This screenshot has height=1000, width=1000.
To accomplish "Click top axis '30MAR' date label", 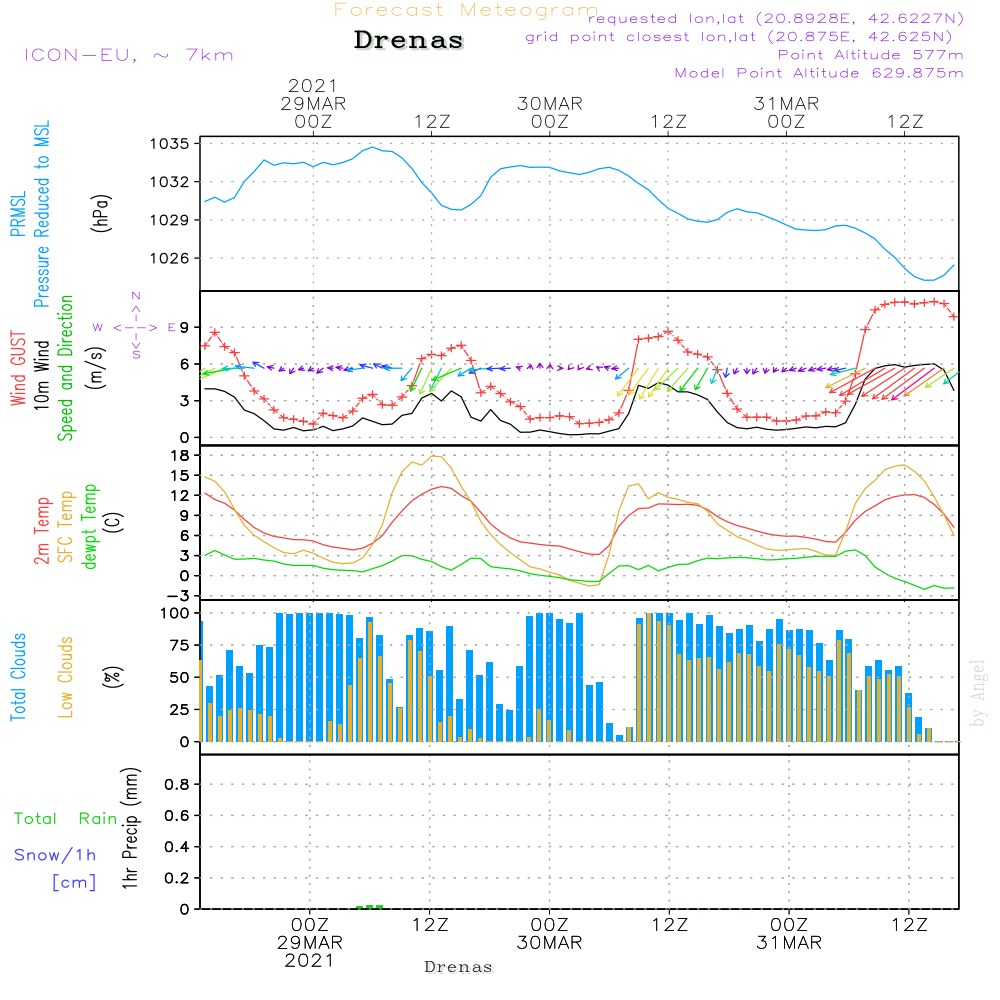I will click(550, 104).
